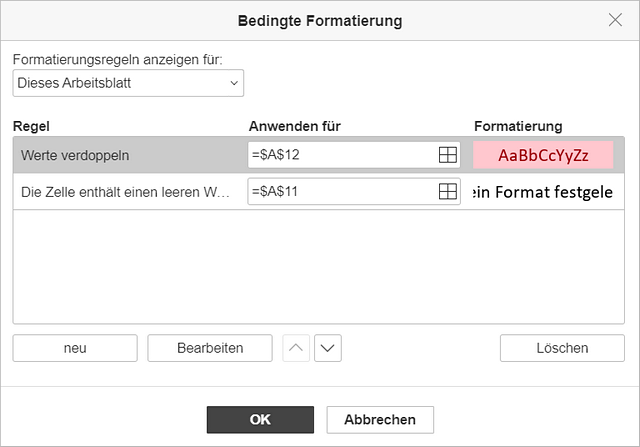Click the 'kein Format festgelegt' preview
This screenshot has height=447, width=640.
pyautogui.click(x=543, y=192)
